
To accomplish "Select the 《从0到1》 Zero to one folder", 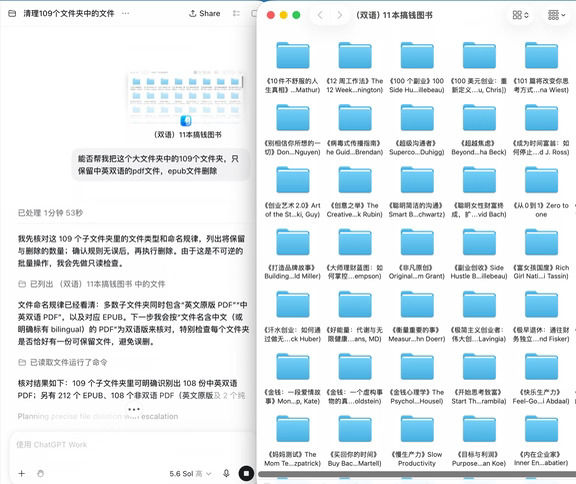I will (541, 180).
